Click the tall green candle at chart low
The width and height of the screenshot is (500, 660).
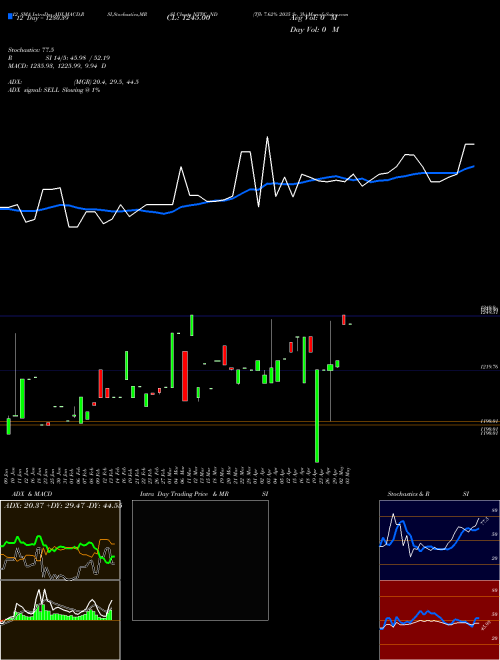[x=317, y=416]
